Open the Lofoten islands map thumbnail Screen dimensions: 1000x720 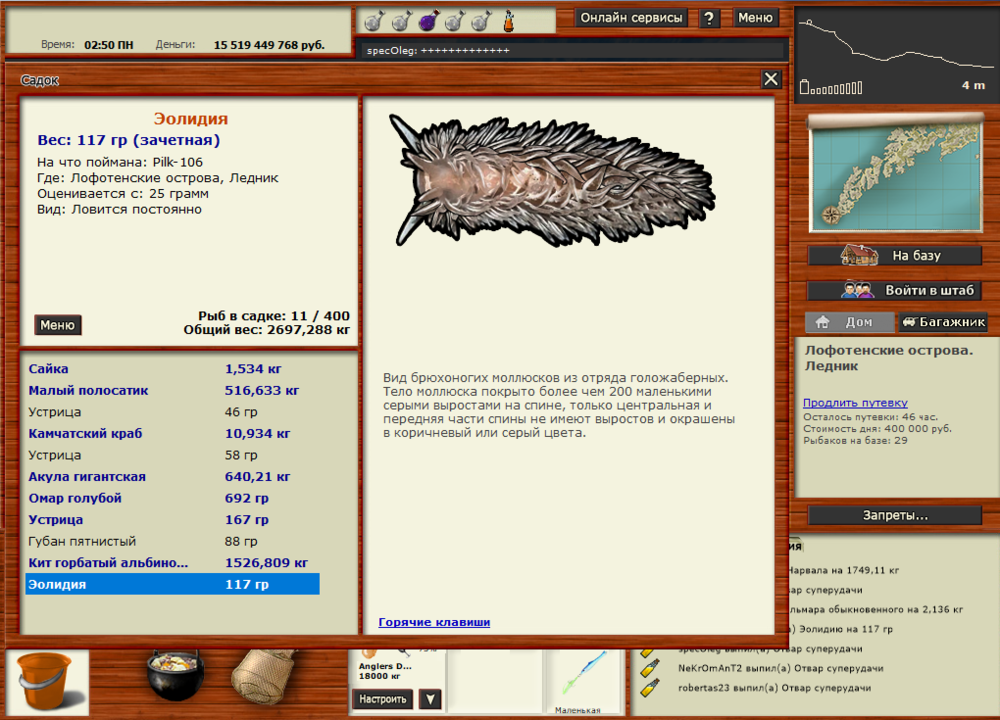click(x=896, y=174)
